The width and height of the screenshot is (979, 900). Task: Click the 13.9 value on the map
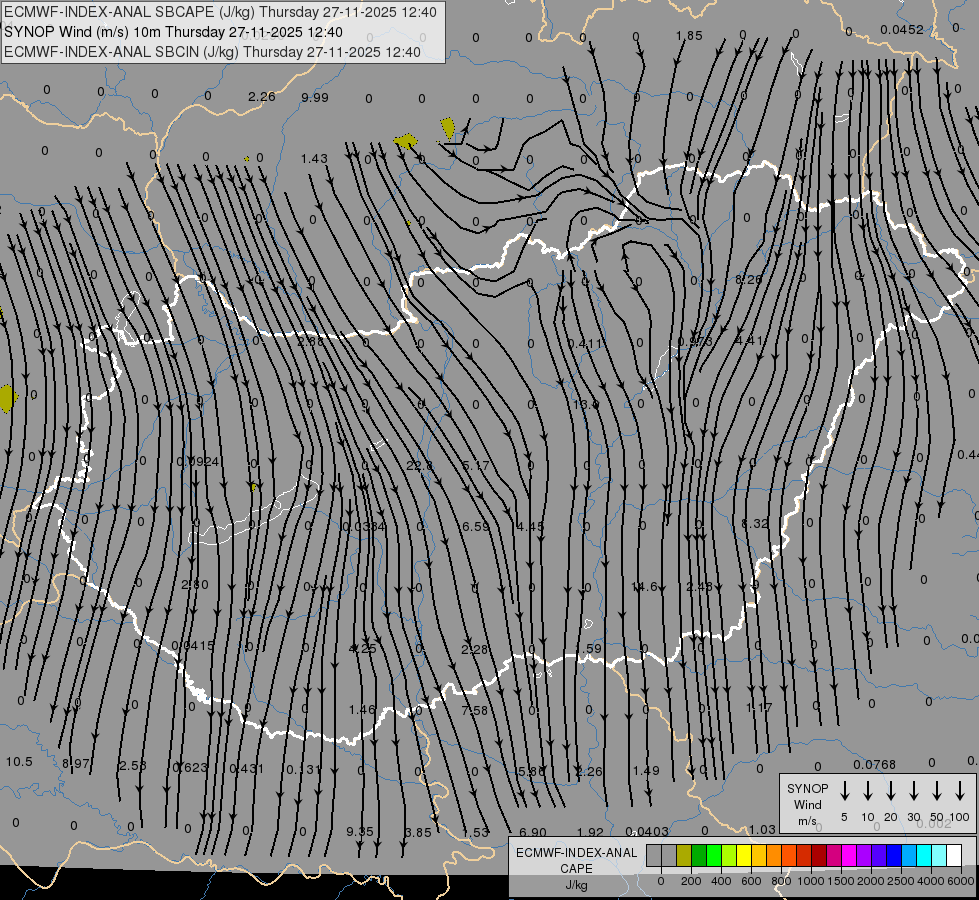pyautogui.click(x=586, y=405)
